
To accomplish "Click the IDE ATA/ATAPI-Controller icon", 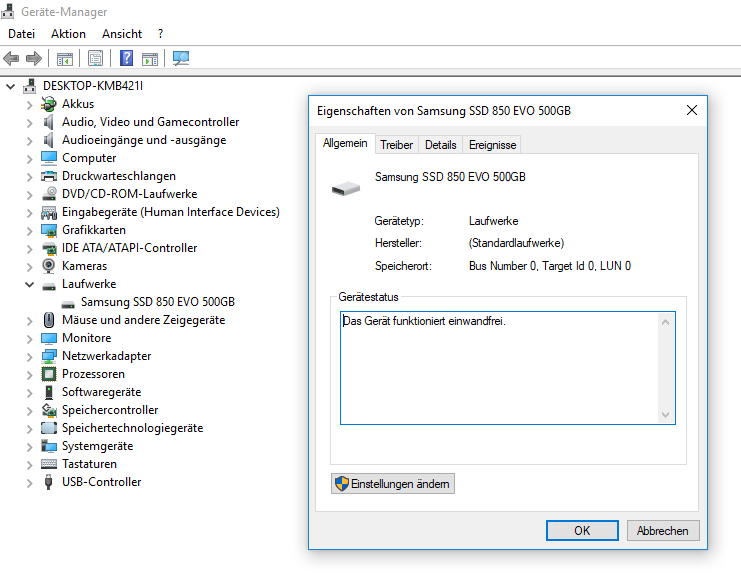I will click(49, 248).
